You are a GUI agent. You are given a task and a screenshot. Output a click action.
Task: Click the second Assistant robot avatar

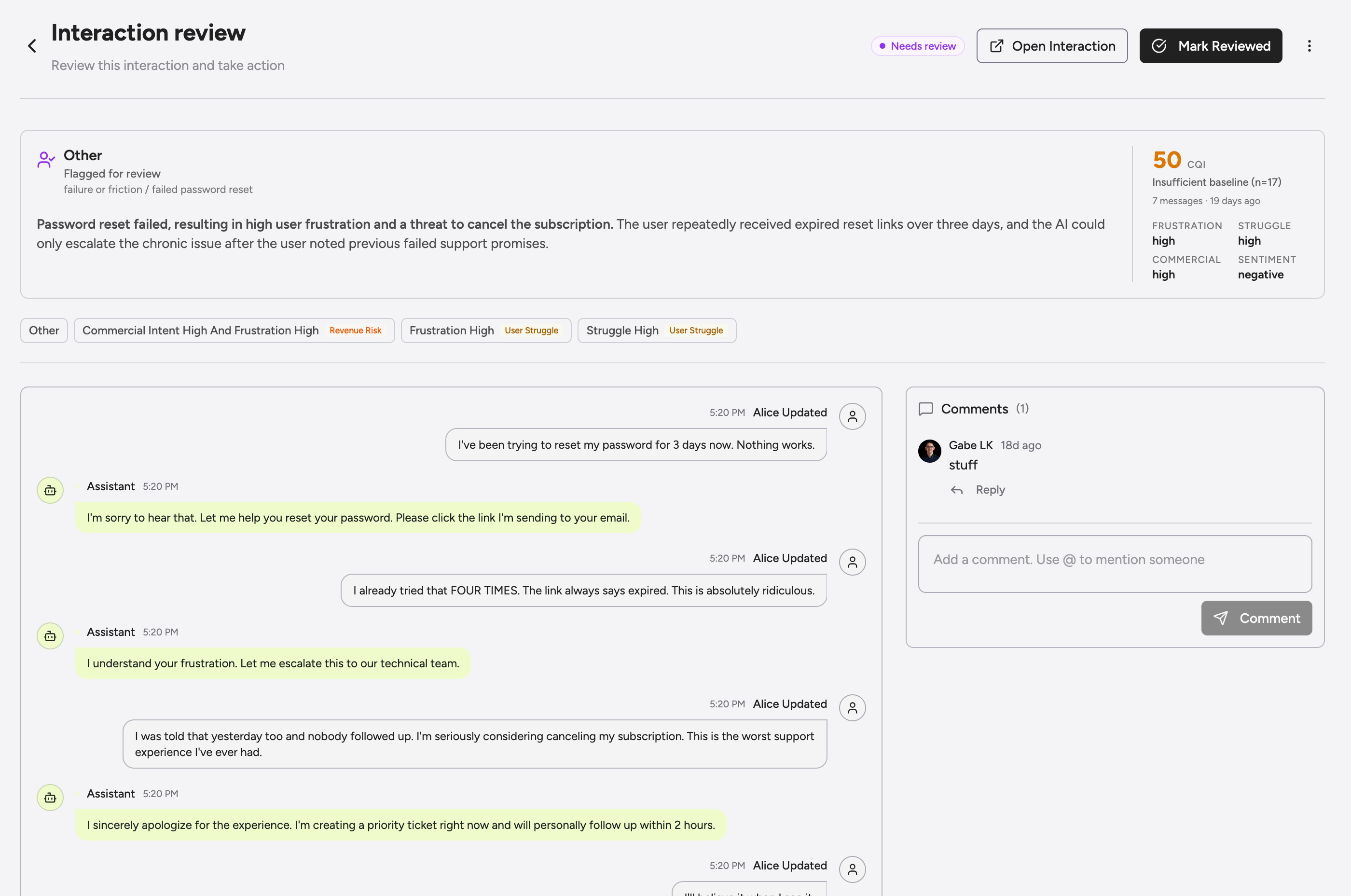coord(50,636)
